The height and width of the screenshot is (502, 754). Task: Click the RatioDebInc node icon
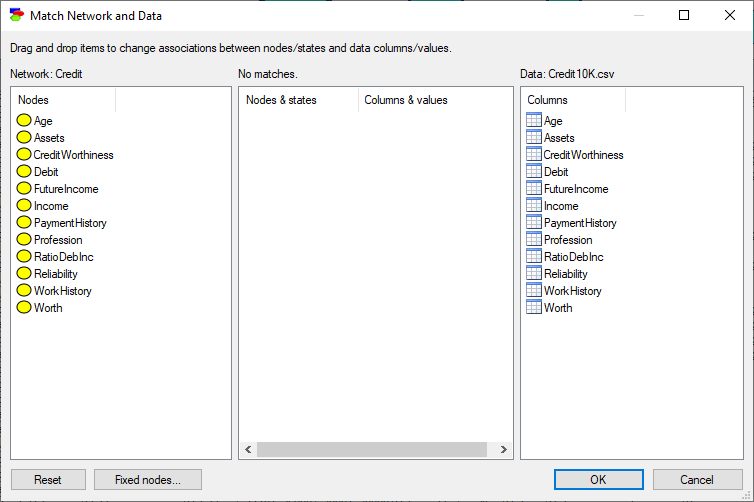click(24, 256)
